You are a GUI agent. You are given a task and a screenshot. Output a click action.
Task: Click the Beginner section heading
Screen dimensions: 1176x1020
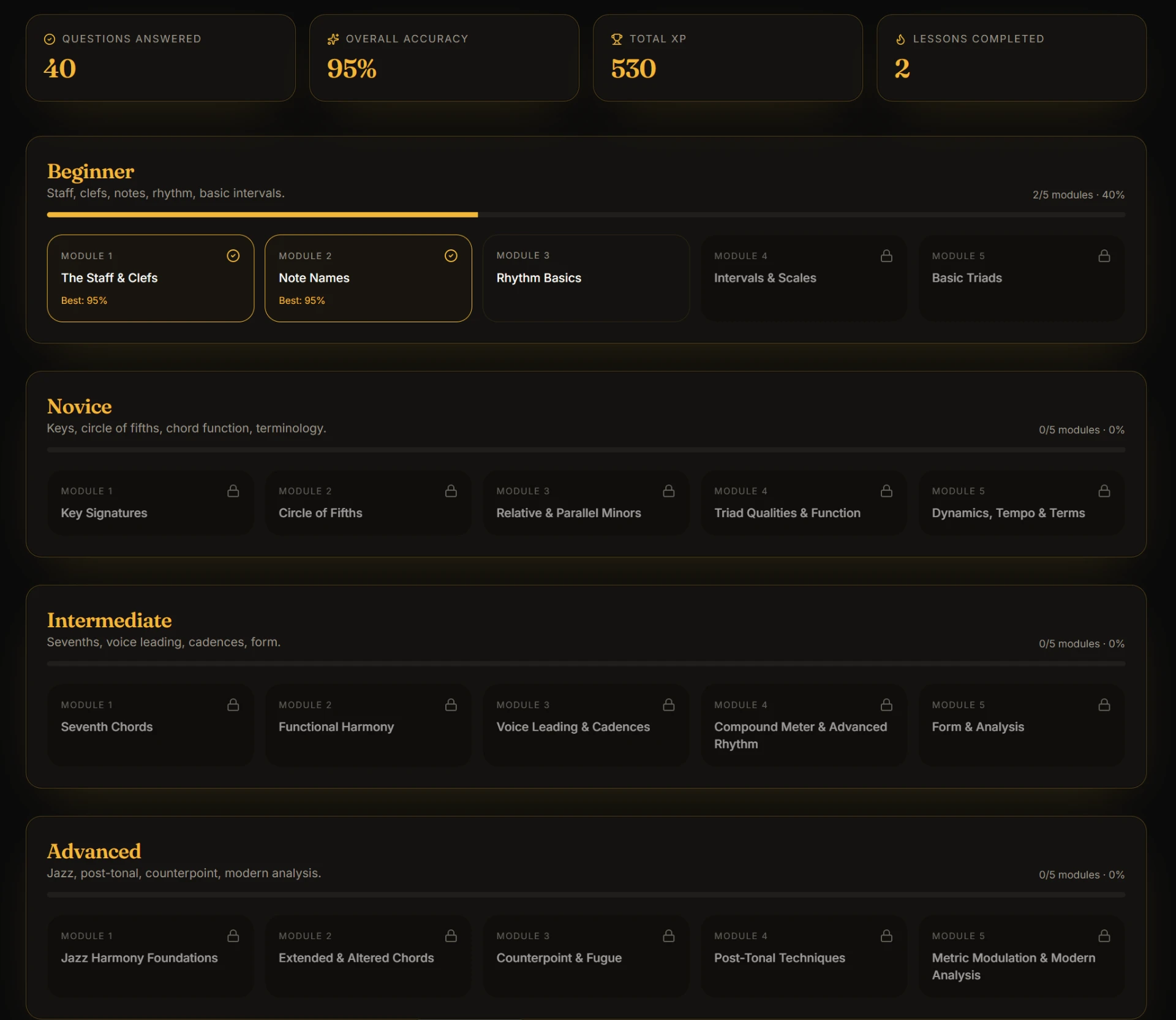pyautogui.click(x=91, y=172)
